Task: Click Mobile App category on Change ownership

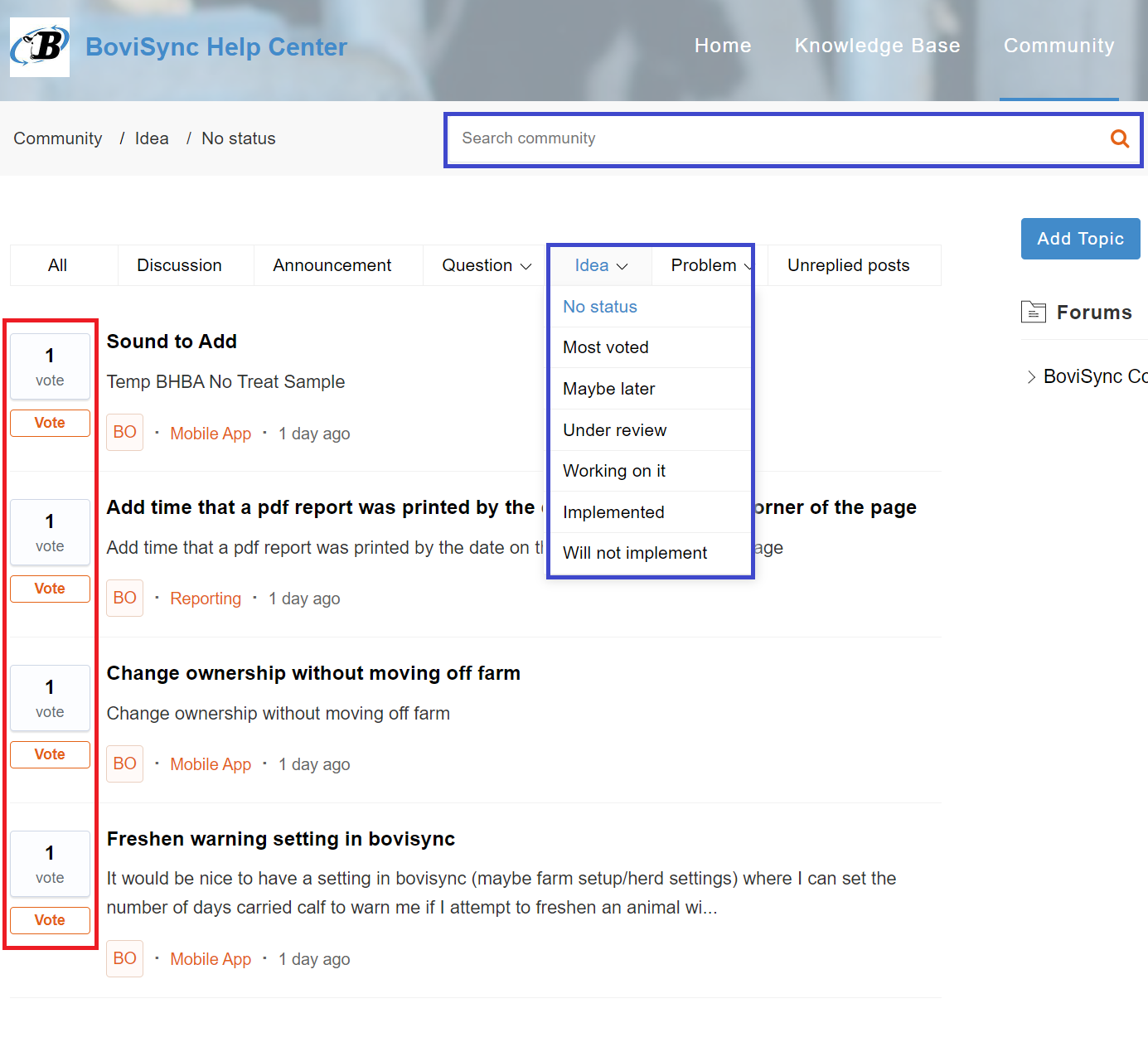Action: 211,764
